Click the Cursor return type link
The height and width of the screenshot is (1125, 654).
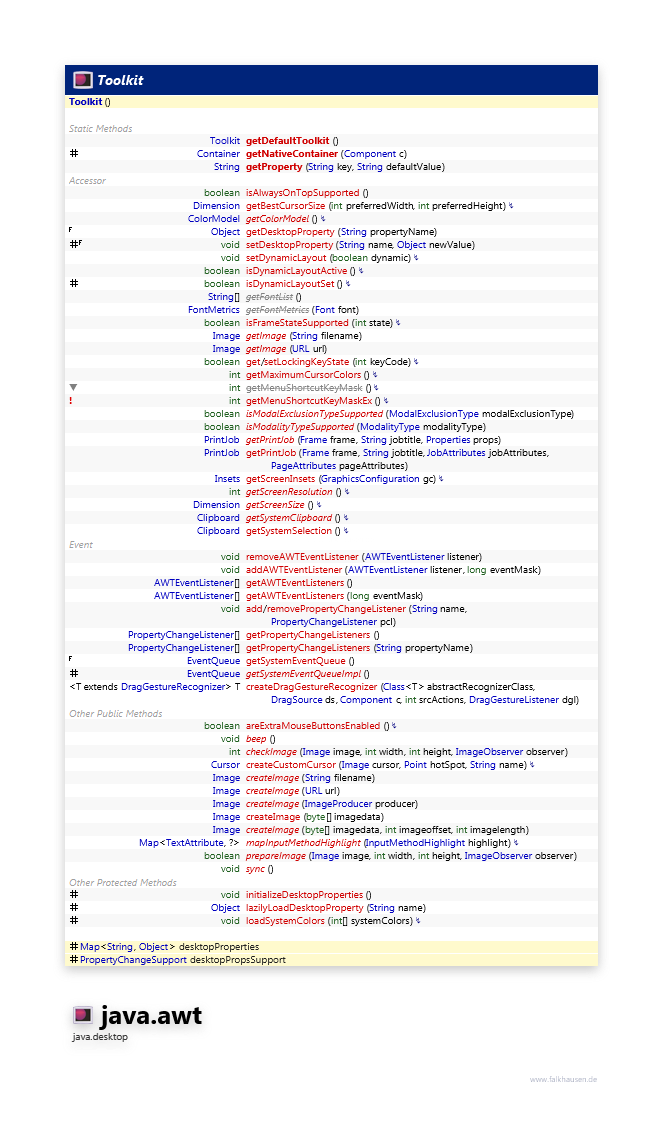coord(225,765)
